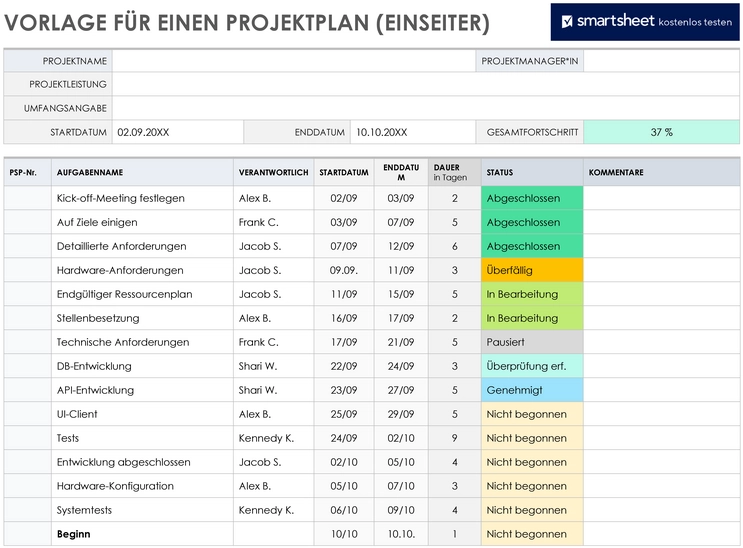Click end date 10.10. in Beginn row
Viewport: 743px width, 548px height.
point(401,534)
